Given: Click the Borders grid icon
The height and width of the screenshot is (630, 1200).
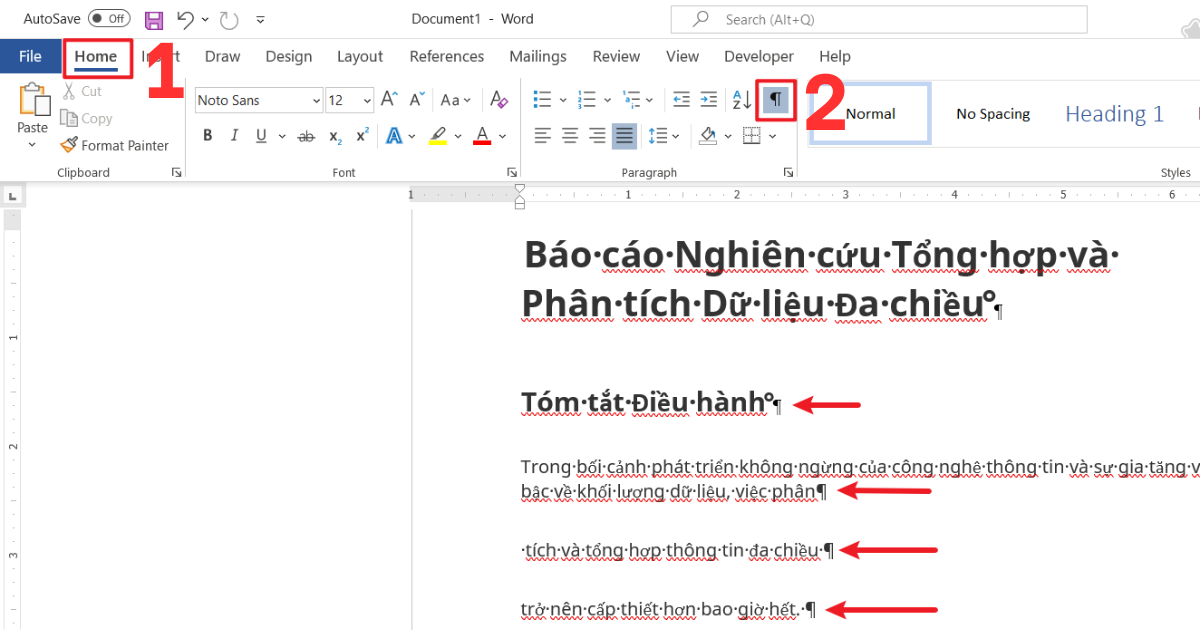Looking at the screenshot, I should (752, 135).
